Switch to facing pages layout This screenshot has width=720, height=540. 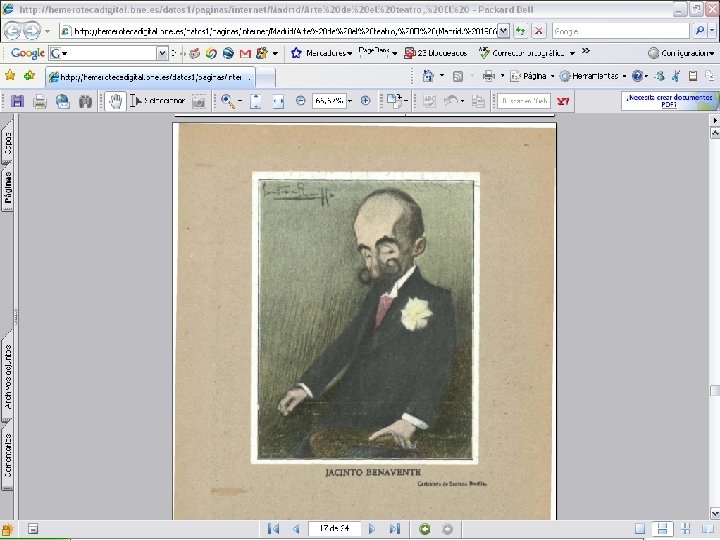(708, 529)
